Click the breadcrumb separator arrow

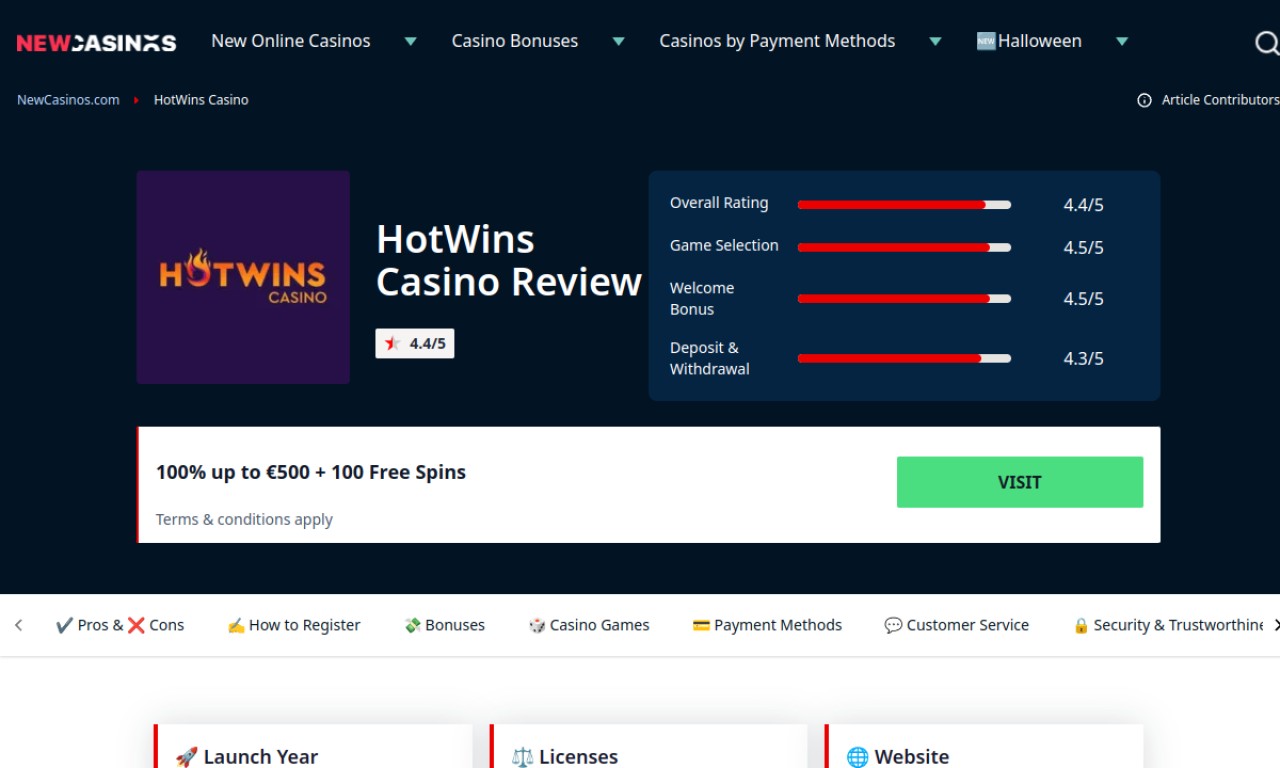click(136, 100)
